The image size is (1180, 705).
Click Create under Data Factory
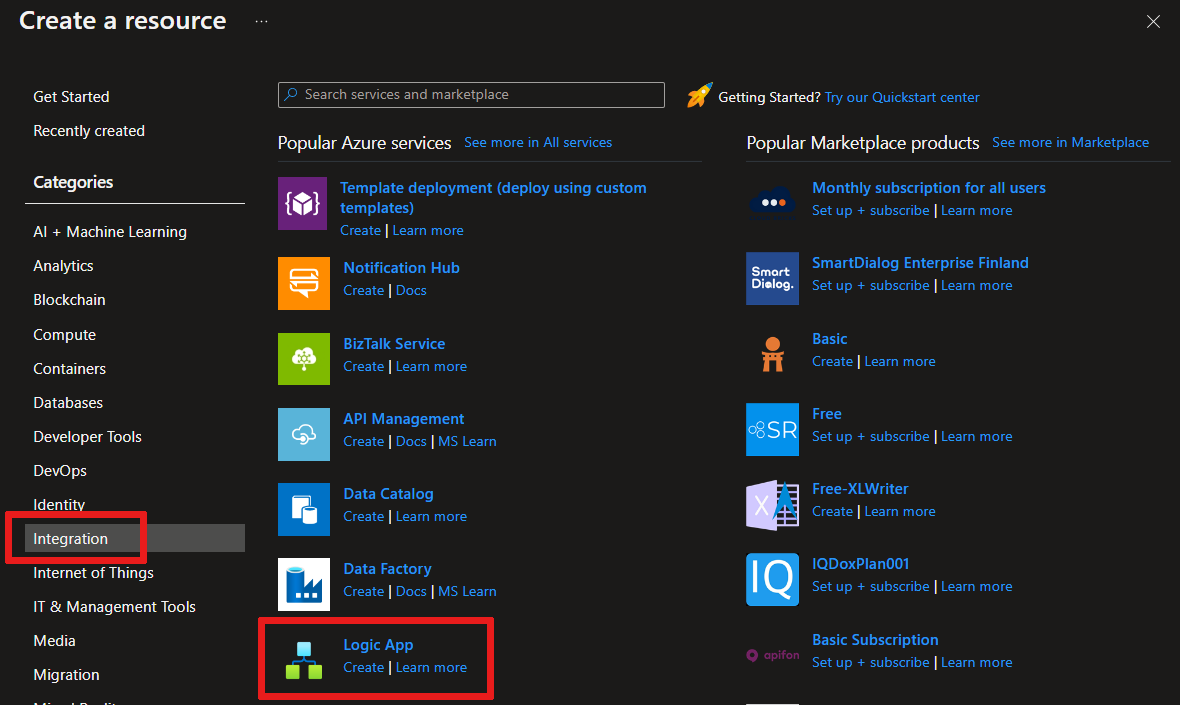(363, 591)
